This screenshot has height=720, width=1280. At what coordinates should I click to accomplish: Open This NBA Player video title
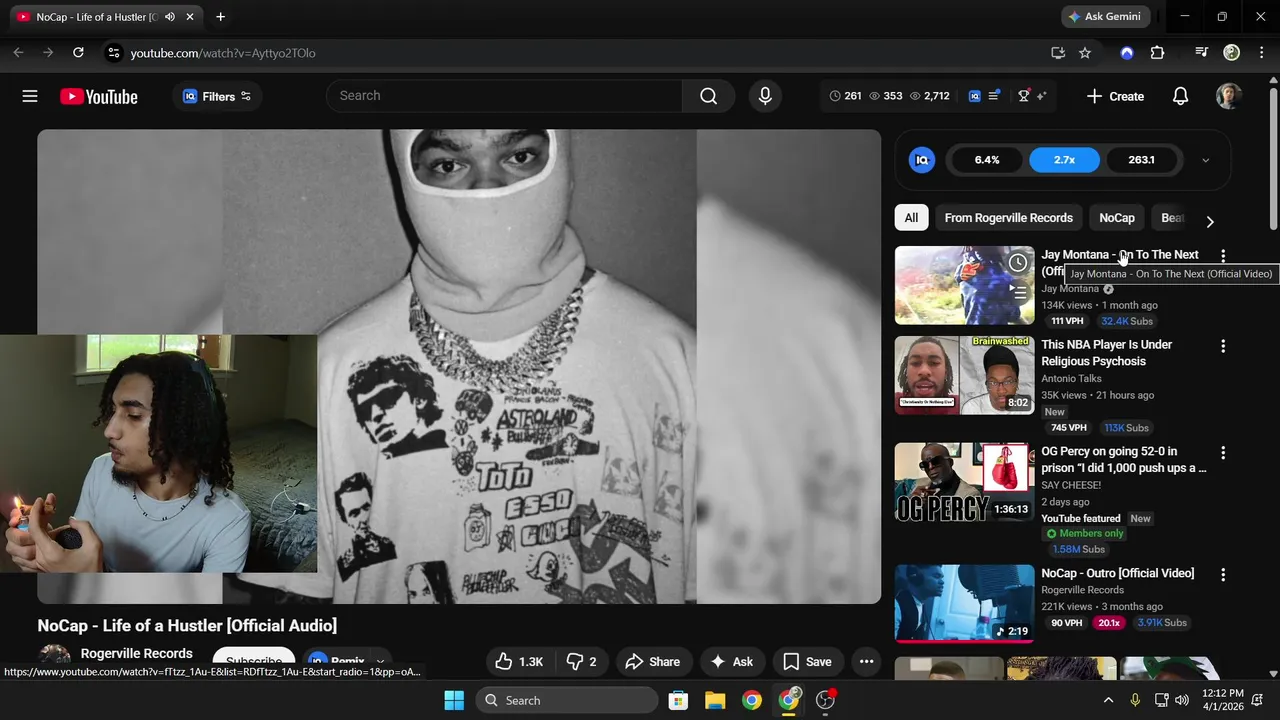[1107, 353]
